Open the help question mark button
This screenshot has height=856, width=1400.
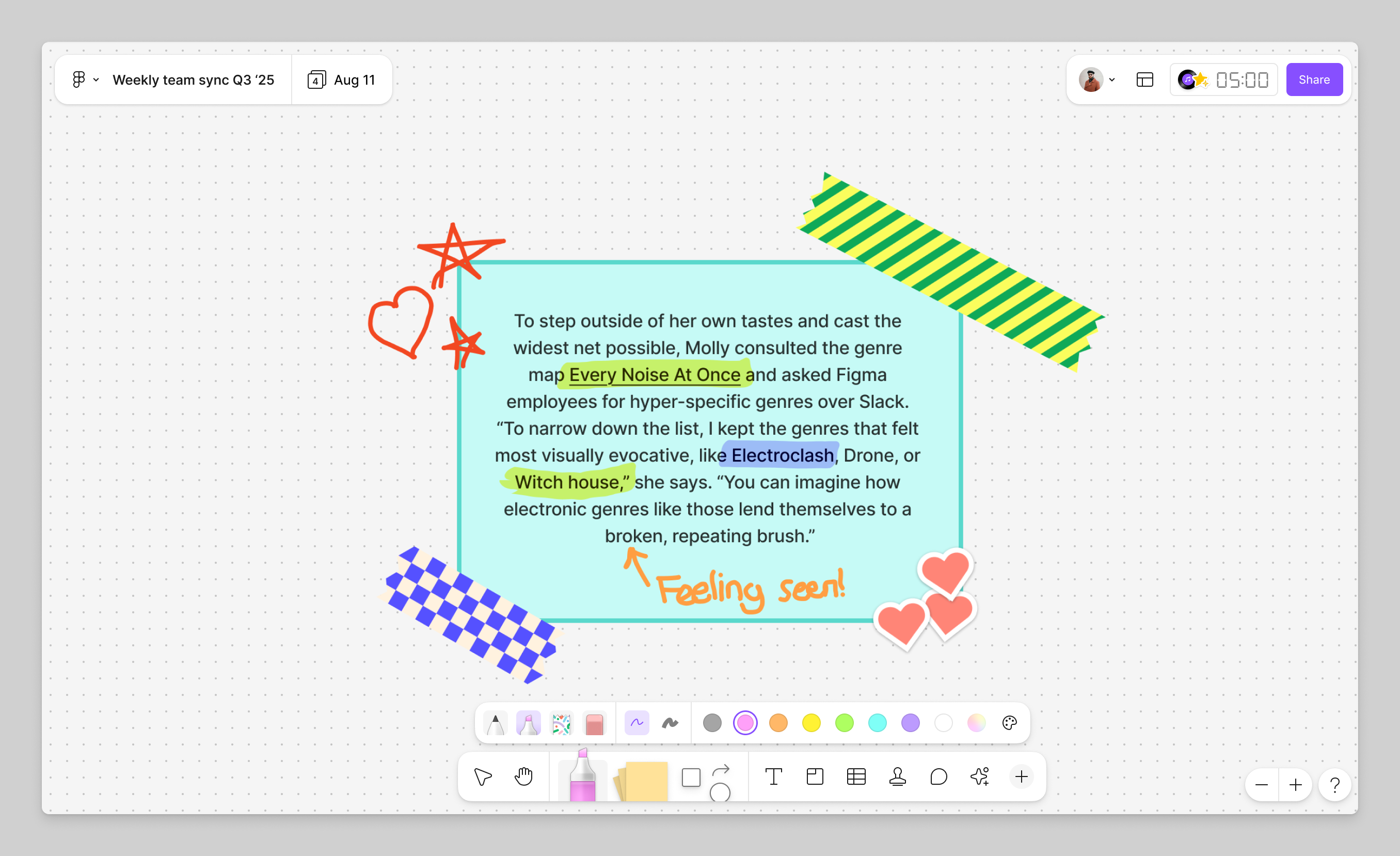point(1334,785)
